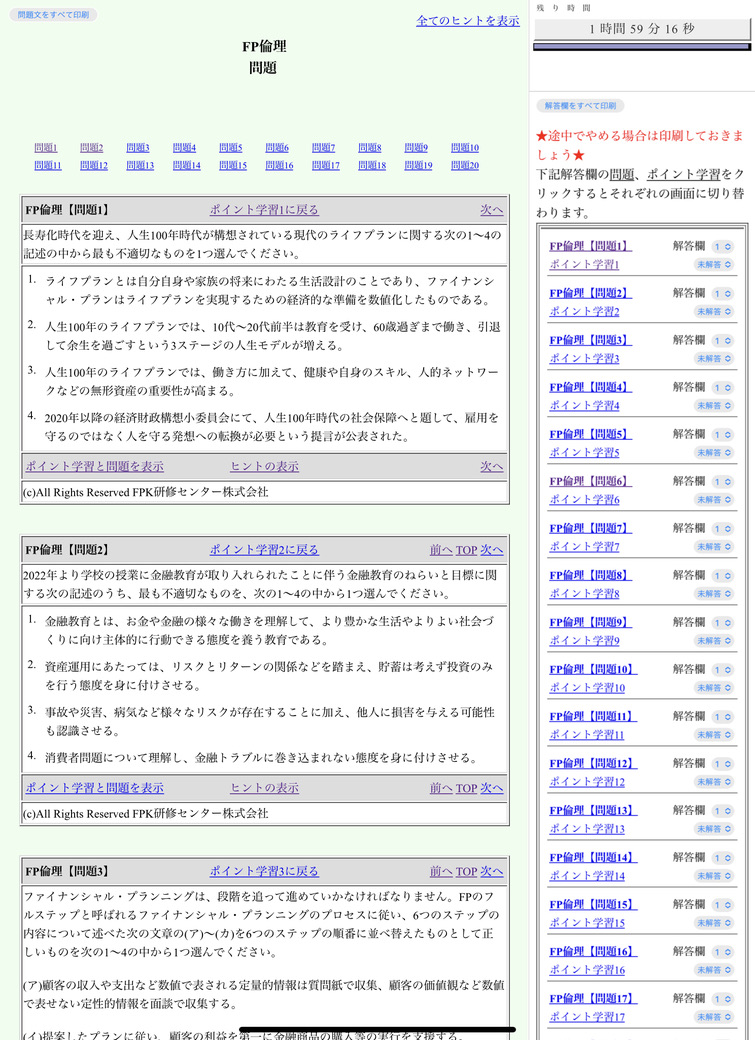The height and width of the screenshot is (1040, 755).
Task: Click the 解答欄をすべて印刷 button
Action: 580,105
